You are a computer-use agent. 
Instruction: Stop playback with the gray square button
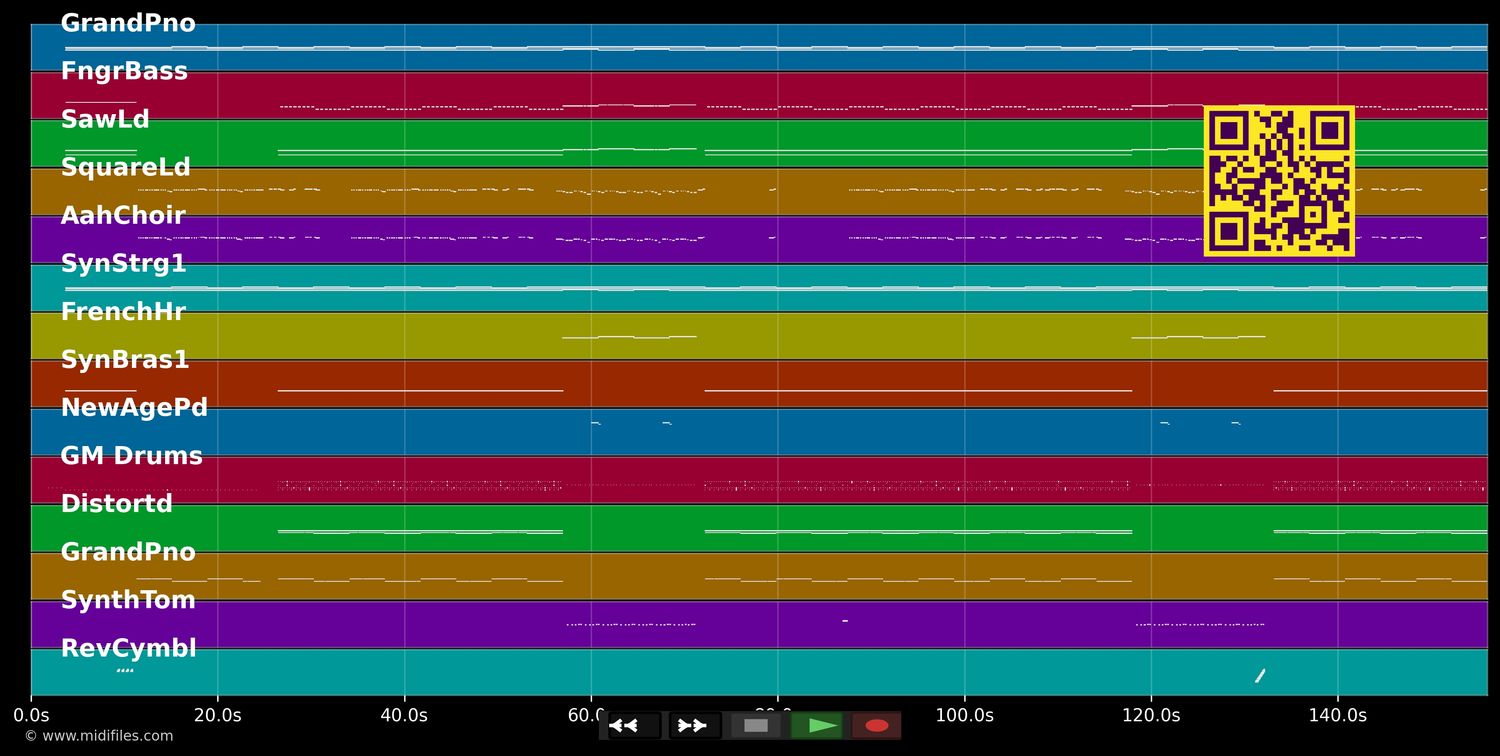pos(756,726)
